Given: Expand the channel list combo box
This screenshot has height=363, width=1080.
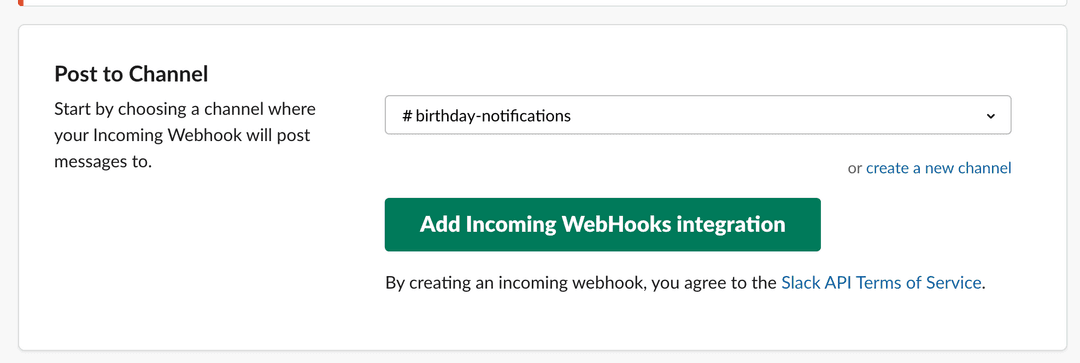Looking at the screenshot, I should pyautogui.click(x=698, y=115).
